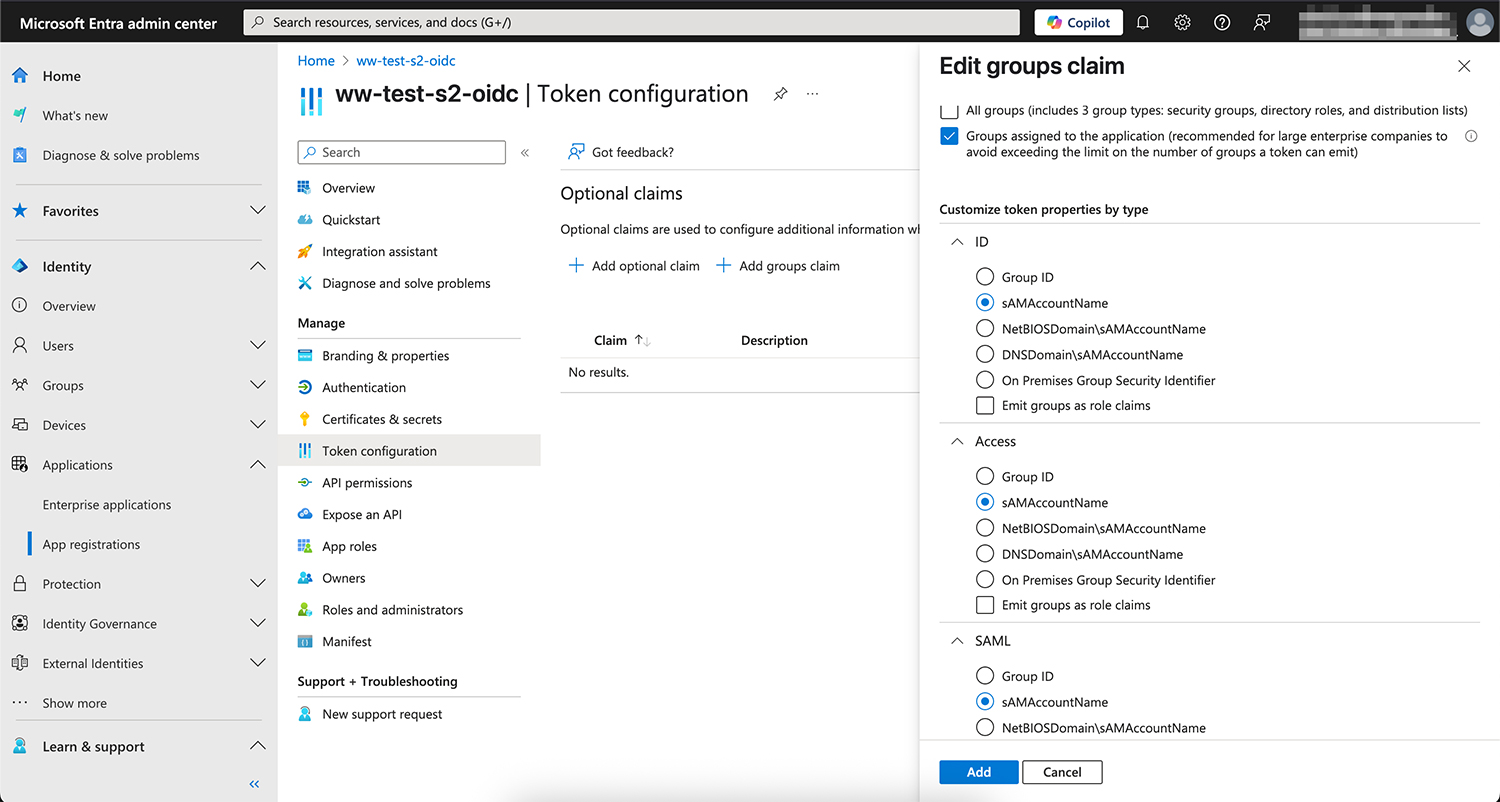
Task: Click the feedback icon in top bar
Action: [x=1262, y=22]
